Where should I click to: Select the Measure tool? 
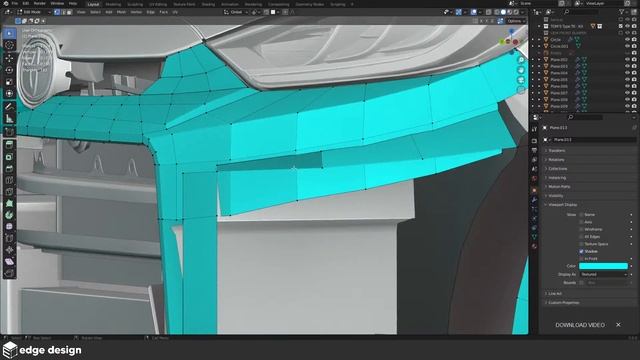point(9,119)
